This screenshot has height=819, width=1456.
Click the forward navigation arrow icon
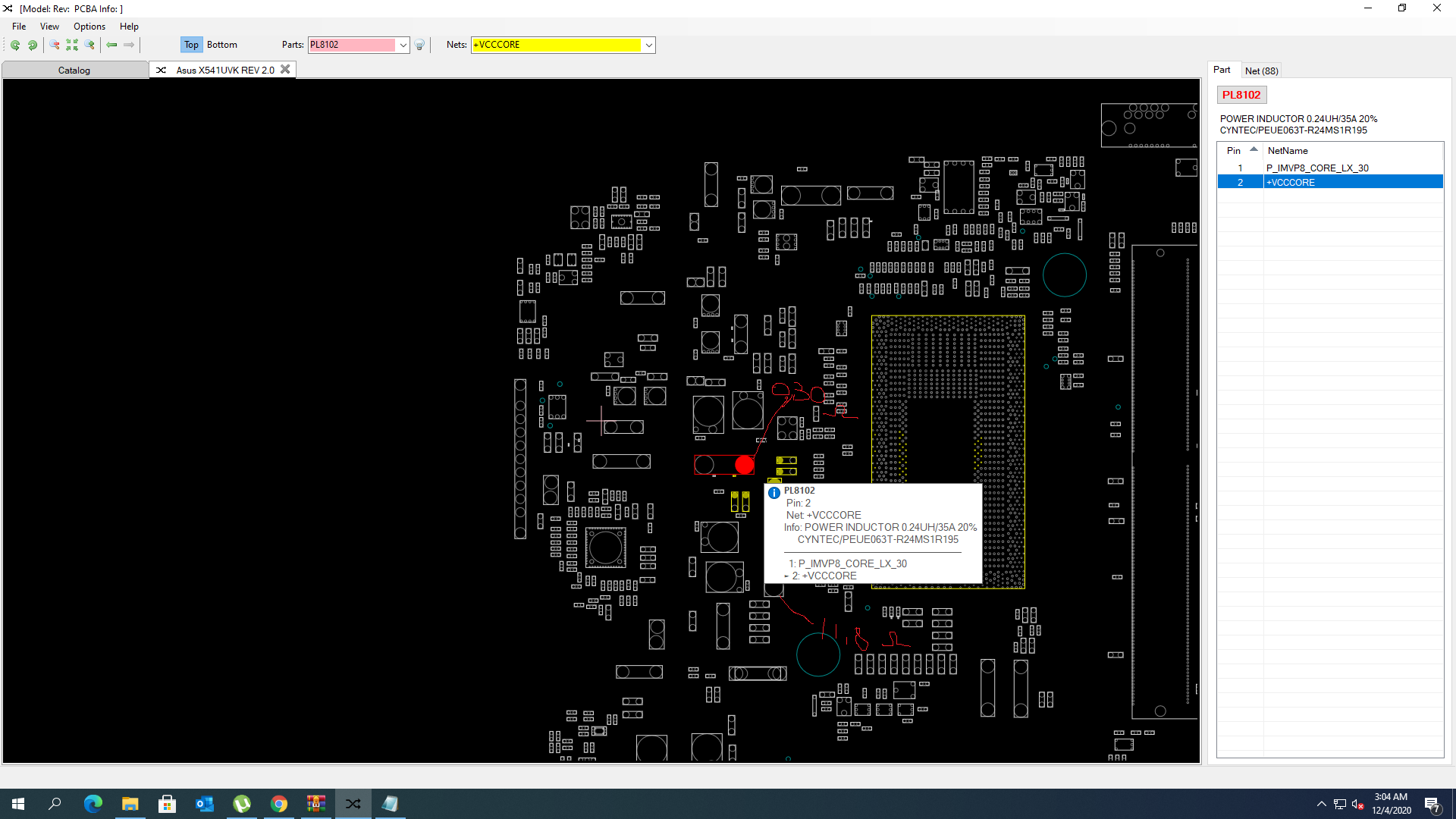click(x=129, y=45)
